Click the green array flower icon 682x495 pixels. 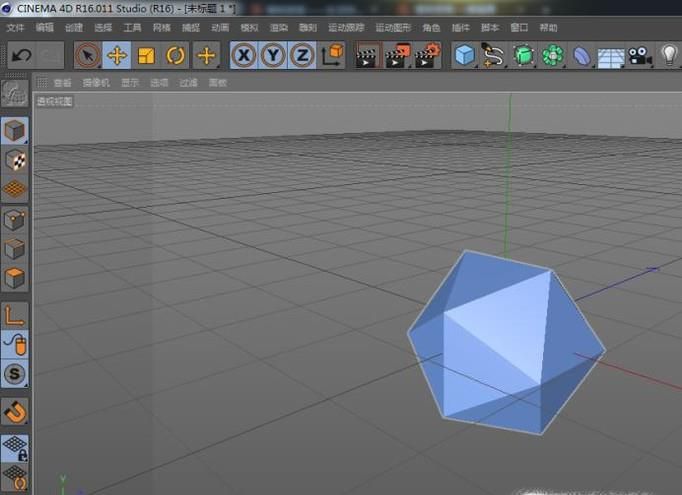[x=552, y=55]
